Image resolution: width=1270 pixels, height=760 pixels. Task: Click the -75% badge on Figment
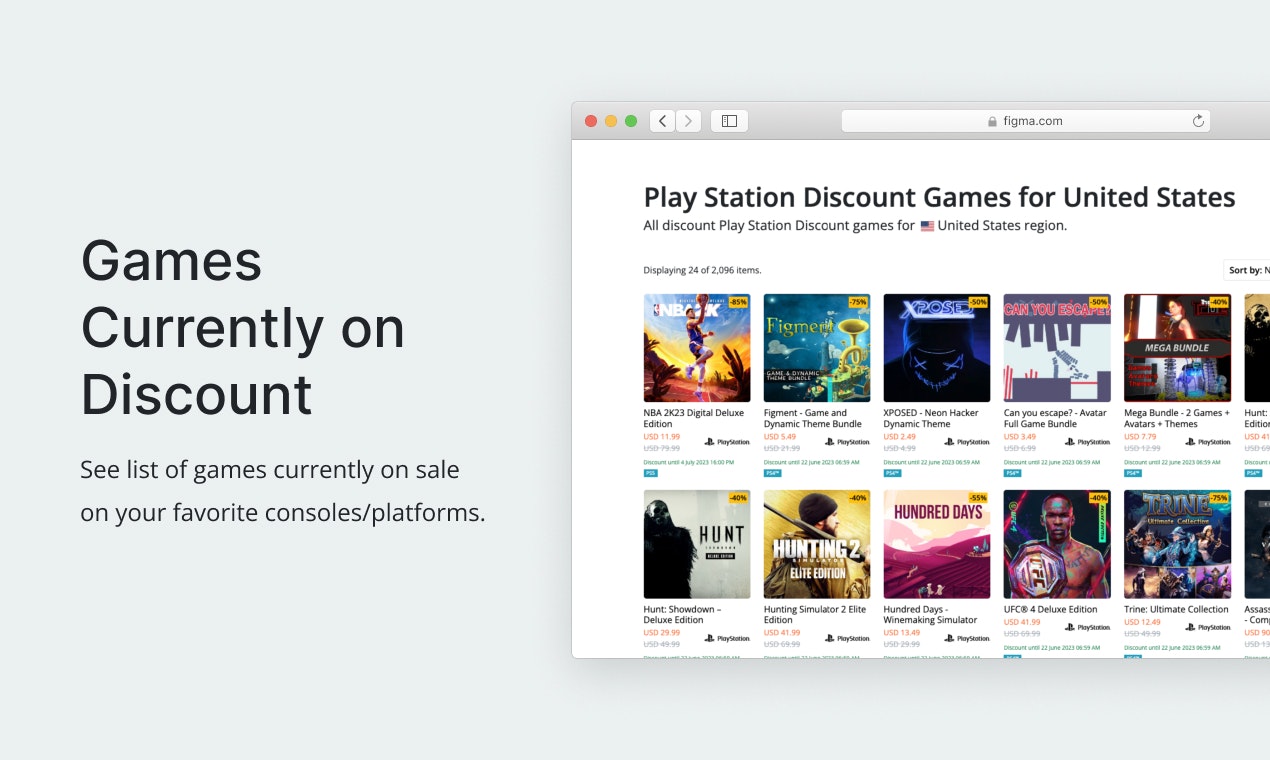coord(858,301)
